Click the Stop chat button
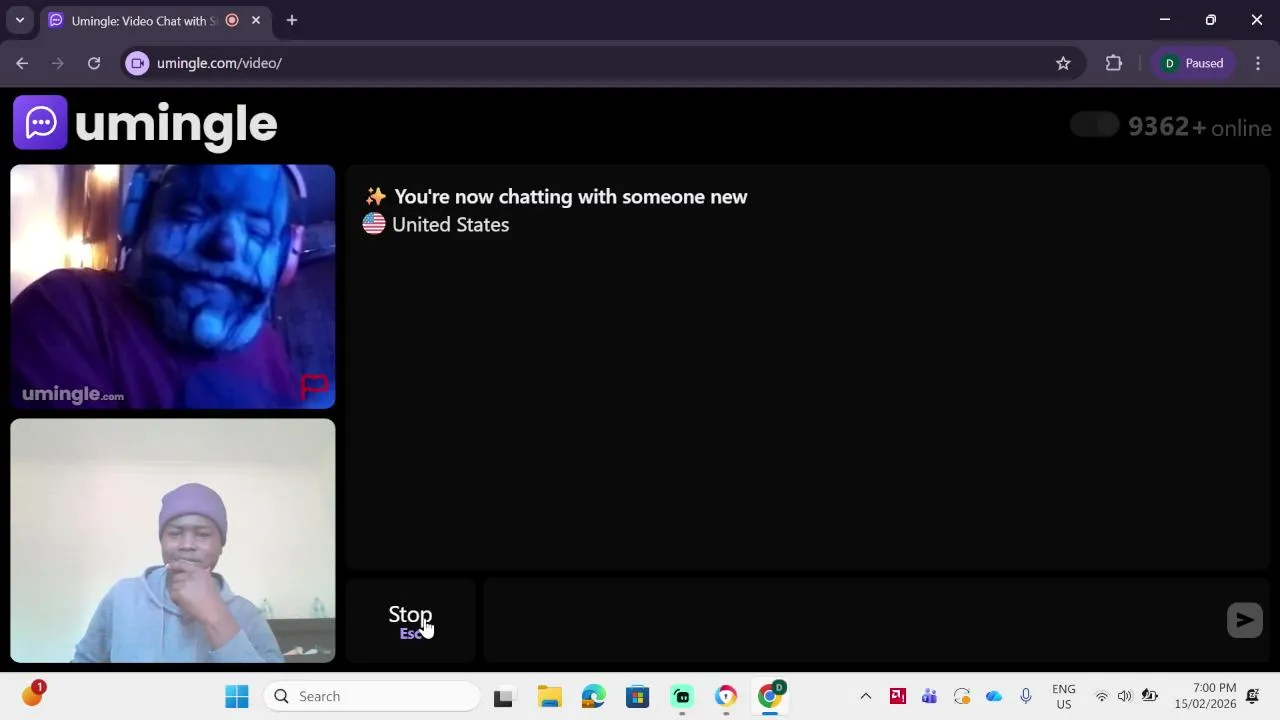Image resolution: width=1280 pixels, height=720 pixels. (410, 621)
